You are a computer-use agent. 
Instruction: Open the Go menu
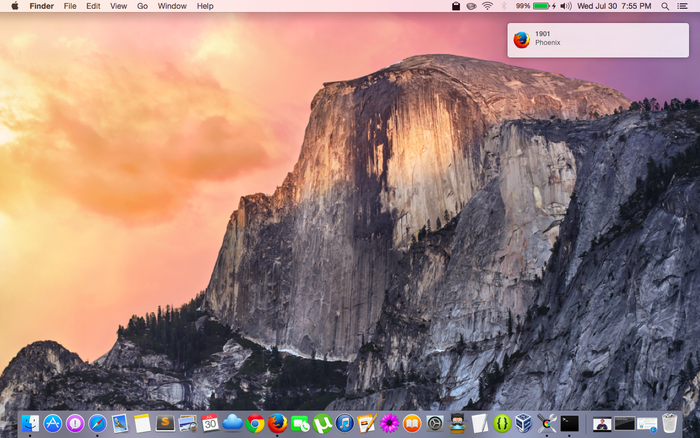142,6
